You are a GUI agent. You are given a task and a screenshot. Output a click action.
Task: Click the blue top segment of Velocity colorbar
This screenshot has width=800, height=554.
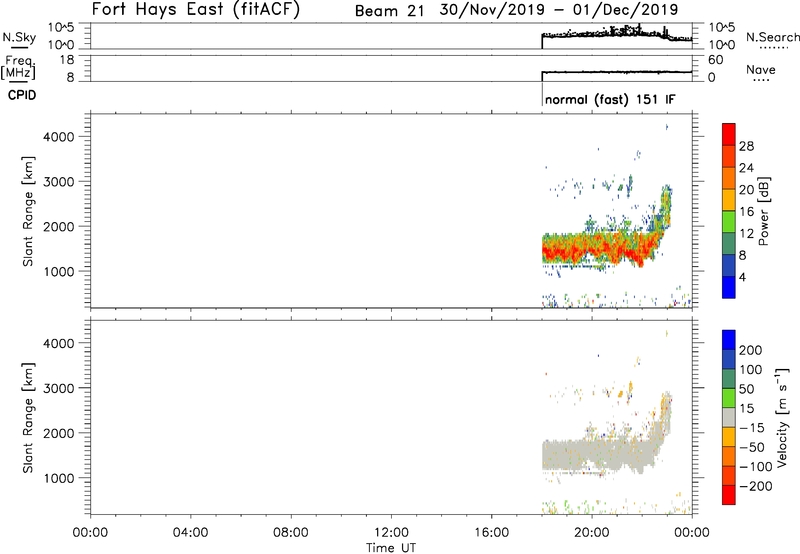pos(729,340)
